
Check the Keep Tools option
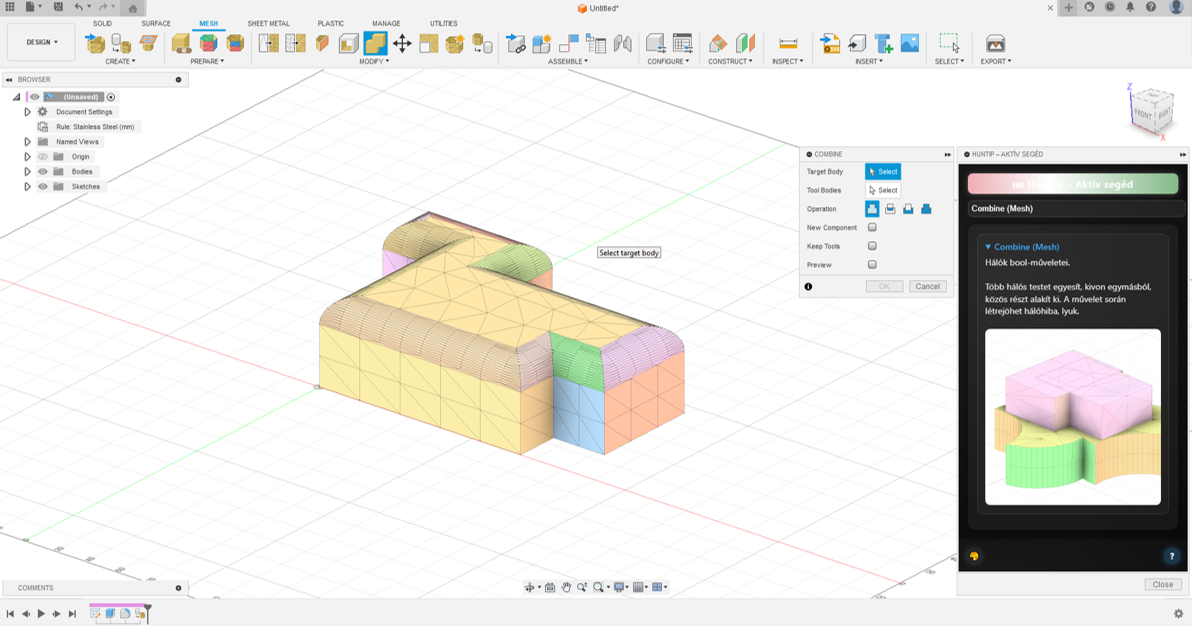point(872,246)
